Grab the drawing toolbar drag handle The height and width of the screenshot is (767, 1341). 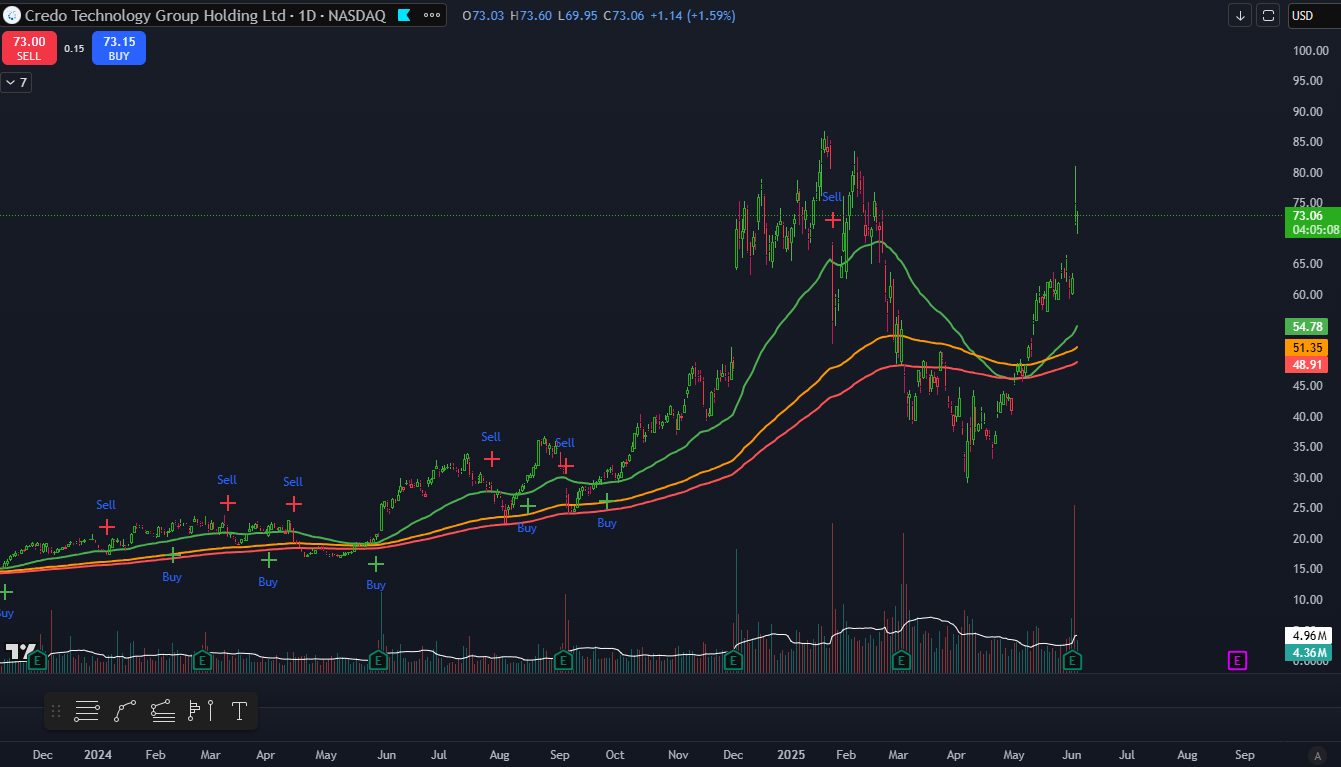(x=56, y=712)
